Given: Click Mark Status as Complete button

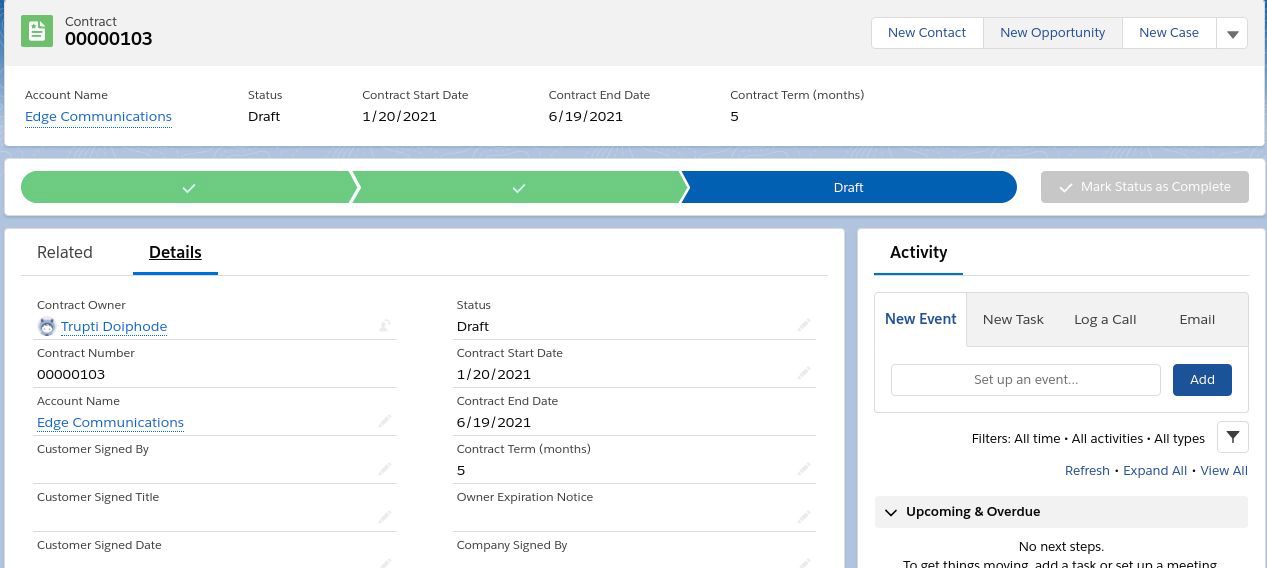Looking at the screenshot, I should tap(1144, 187).
